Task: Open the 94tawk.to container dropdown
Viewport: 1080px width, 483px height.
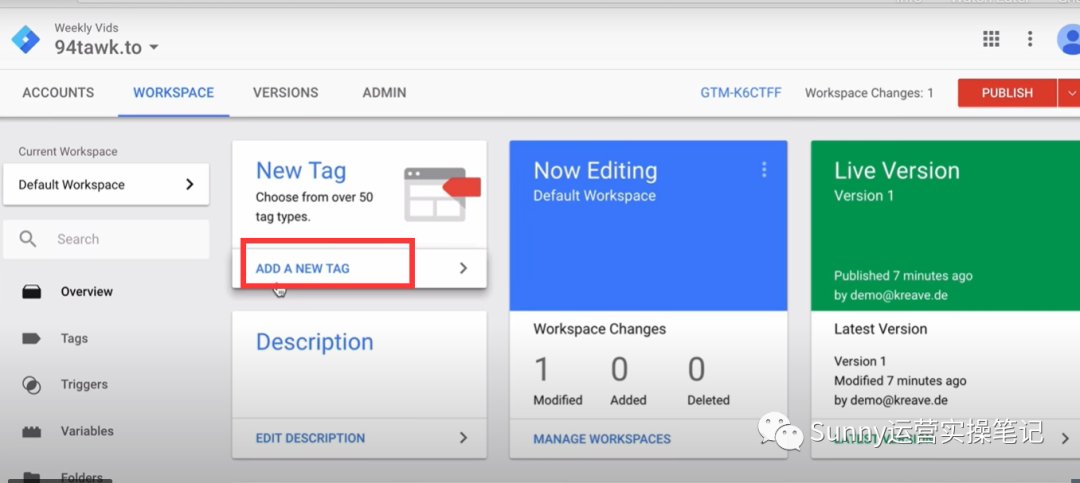Action: click(x=107, y=48)
